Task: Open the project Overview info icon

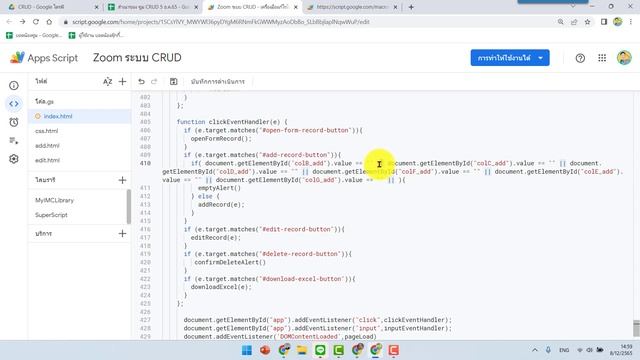Action: pyautogui.click(x=14, y=85)
